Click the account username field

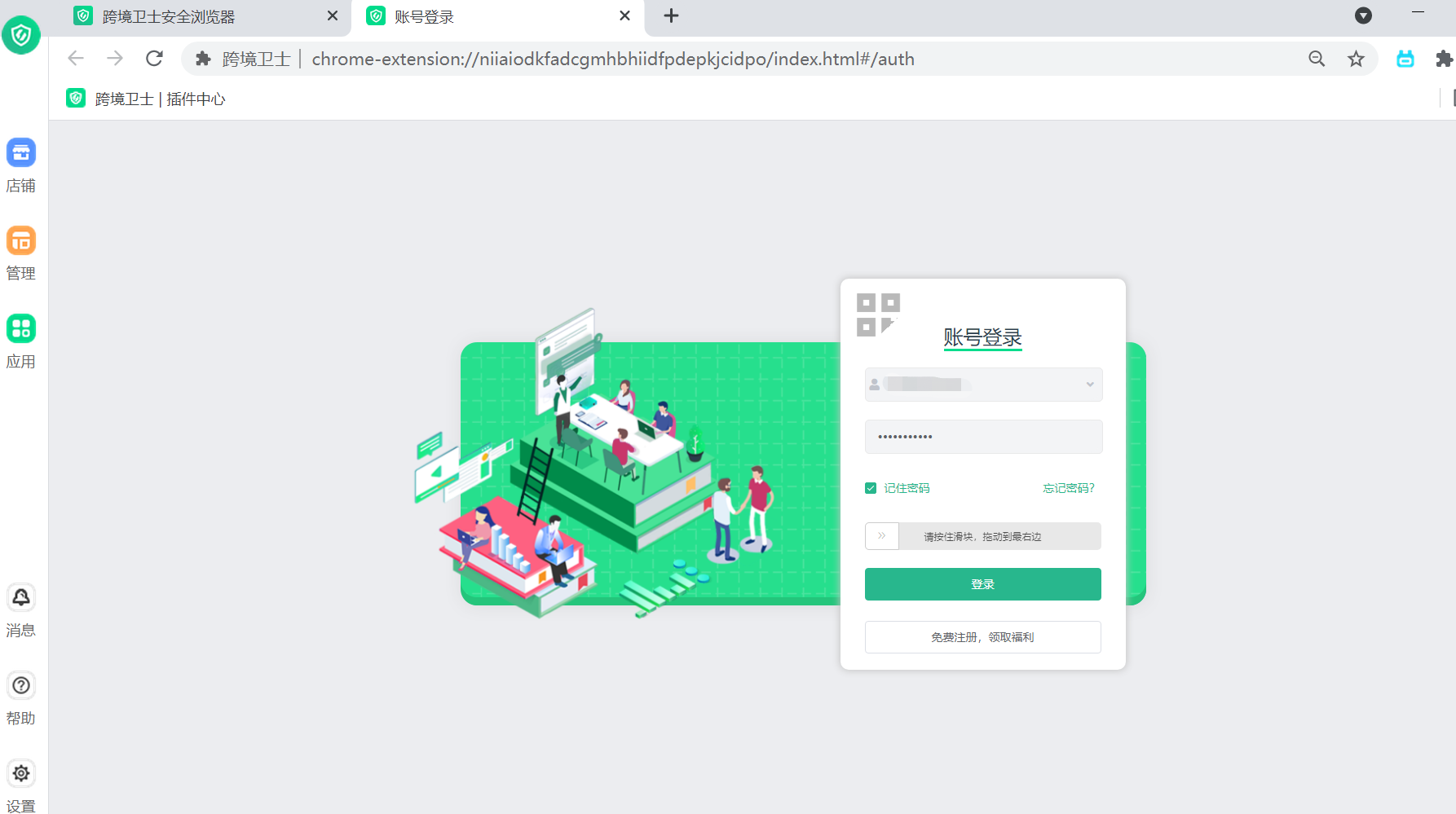[x=983, y=385]
